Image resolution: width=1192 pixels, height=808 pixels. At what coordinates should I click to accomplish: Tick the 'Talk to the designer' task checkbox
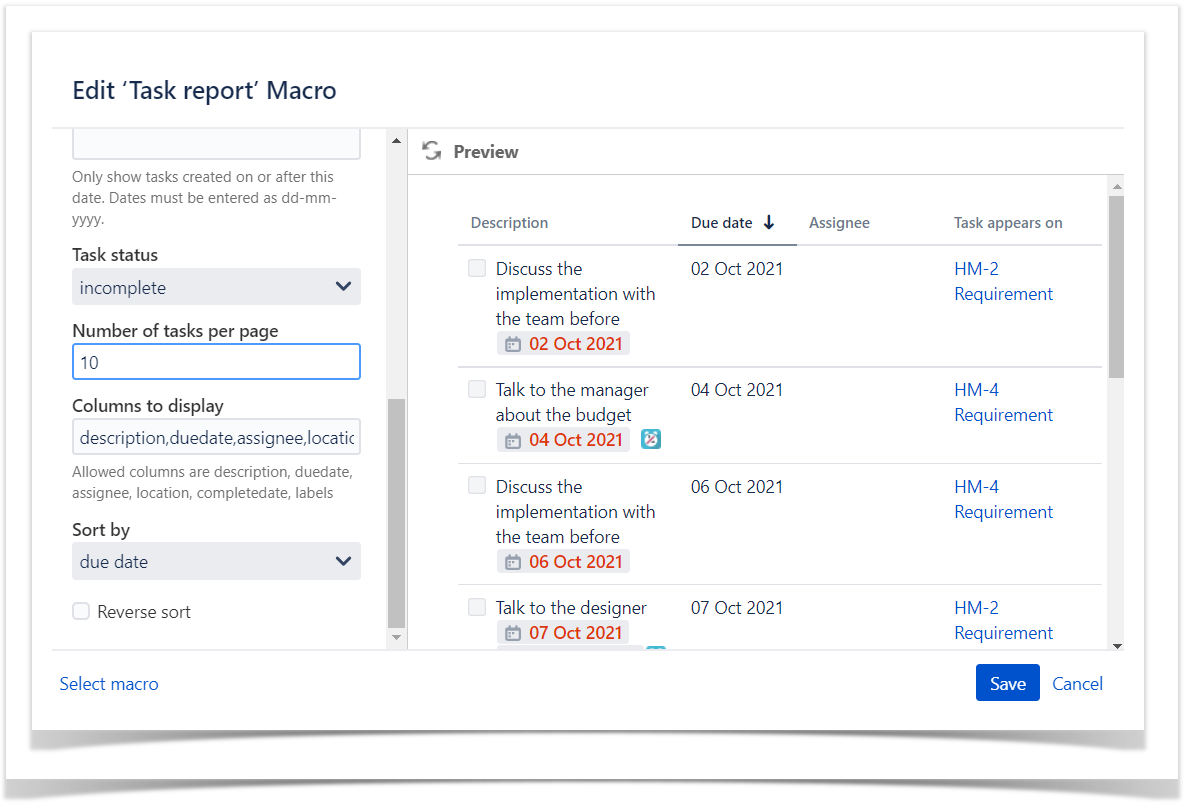(x=477, y=607)
